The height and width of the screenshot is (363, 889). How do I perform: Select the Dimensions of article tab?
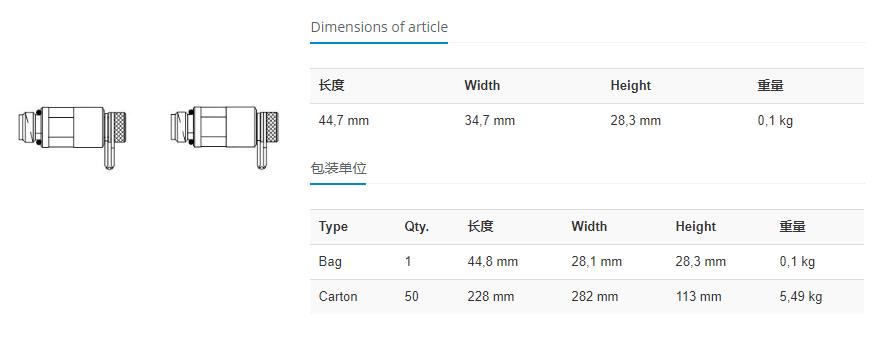point(379,27)
